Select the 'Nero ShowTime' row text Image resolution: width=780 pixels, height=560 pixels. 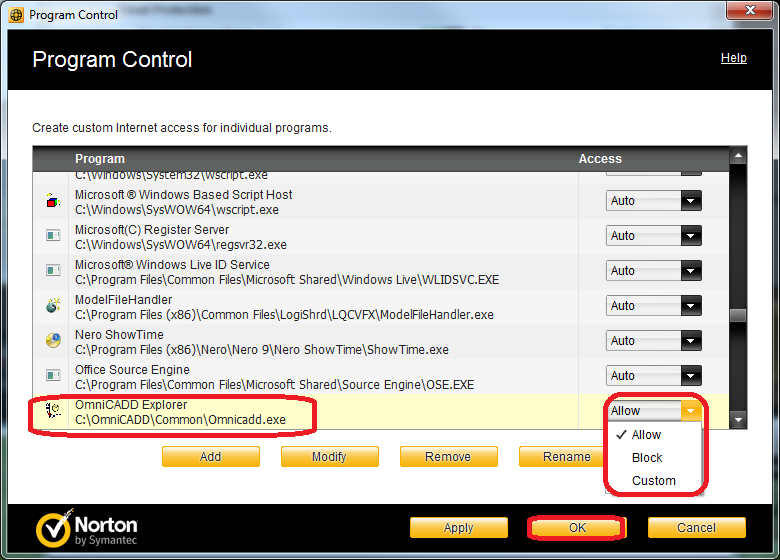pos(119,335)
